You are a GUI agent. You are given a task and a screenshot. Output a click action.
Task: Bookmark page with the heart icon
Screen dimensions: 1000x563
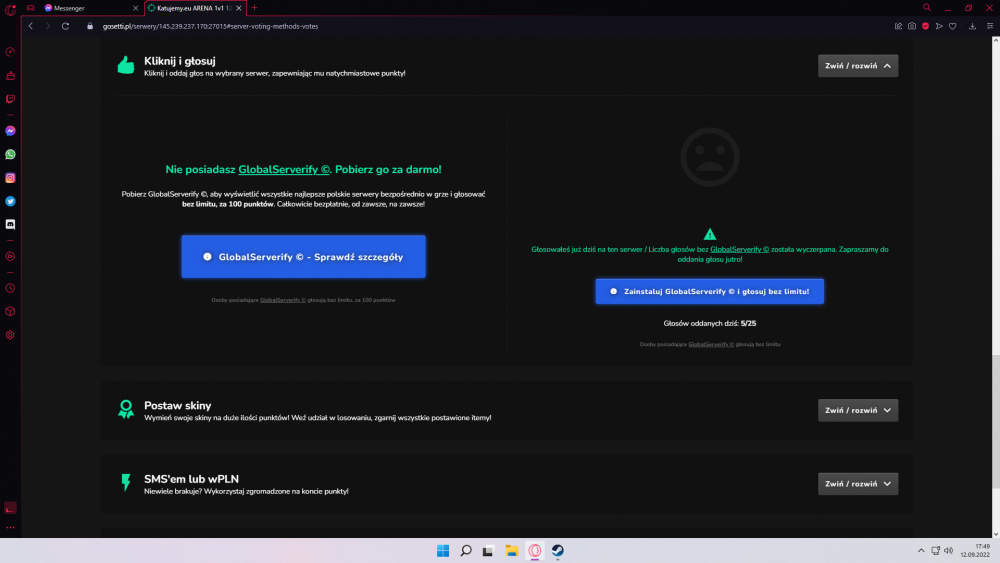[x=953, y=26]
